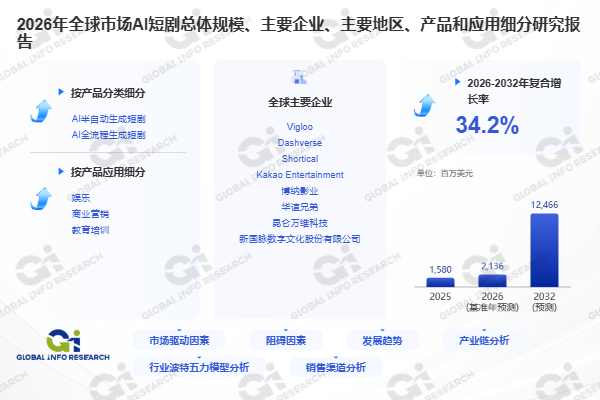Click the Kakao Entertainment company name
The width and height of the screenshot is (600, 400).
point(300,175)
